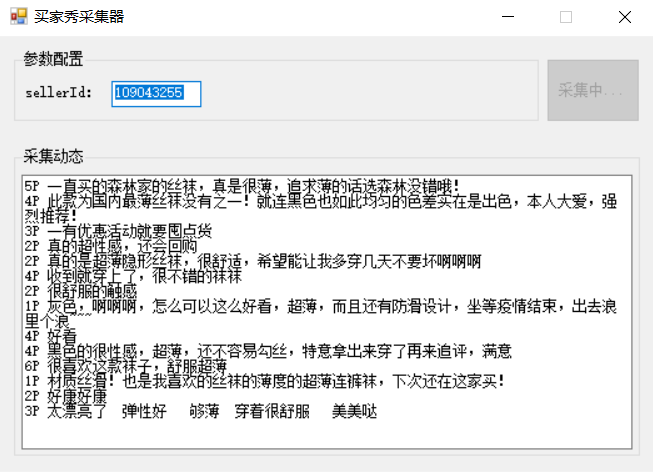Click the log line starting 2P 真的是超薄隐形丝袜
Screen dimensions: 653x472
pos(253,261)
